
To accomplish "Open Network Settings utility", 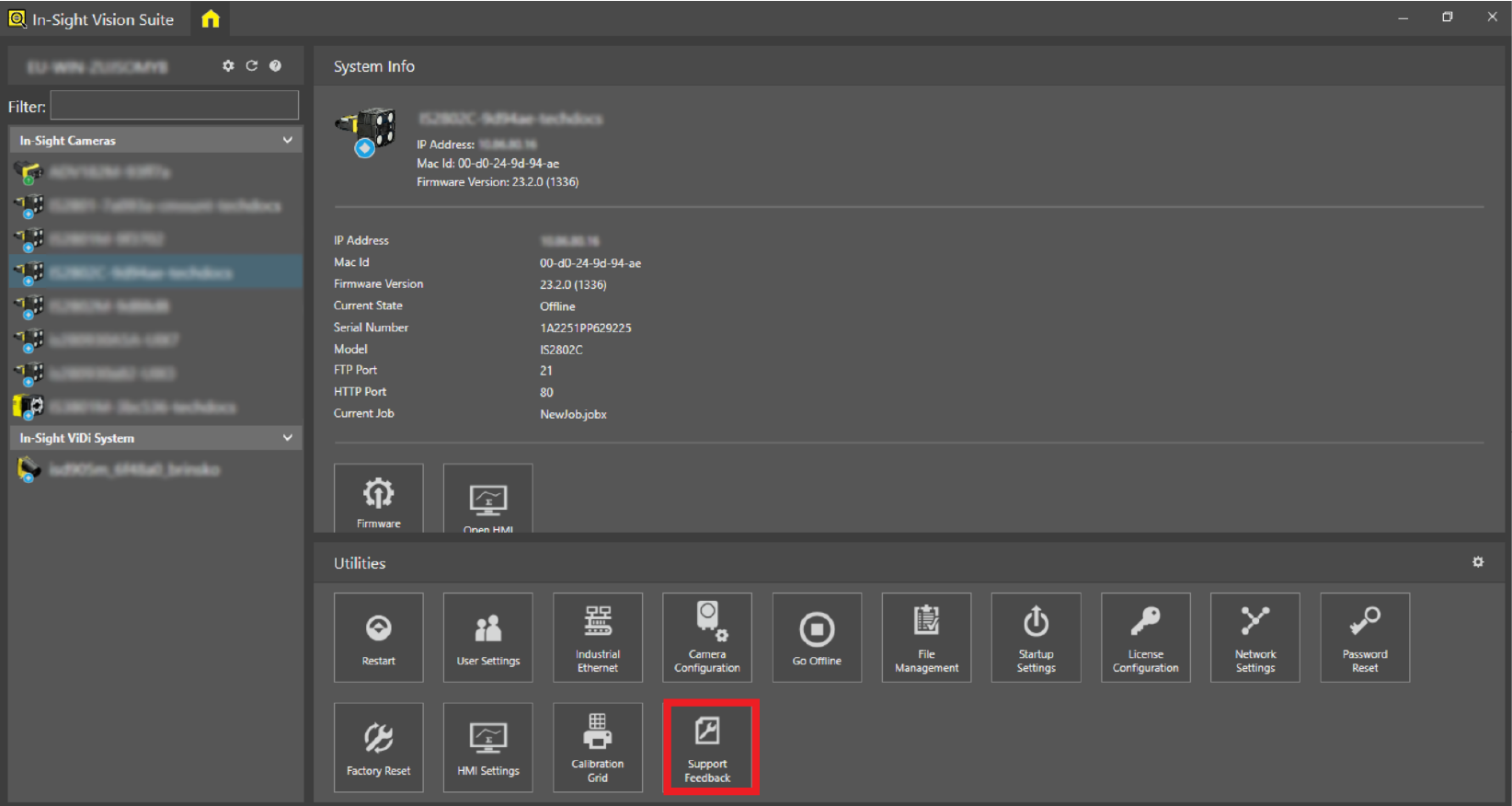I will pos(1254,637).
